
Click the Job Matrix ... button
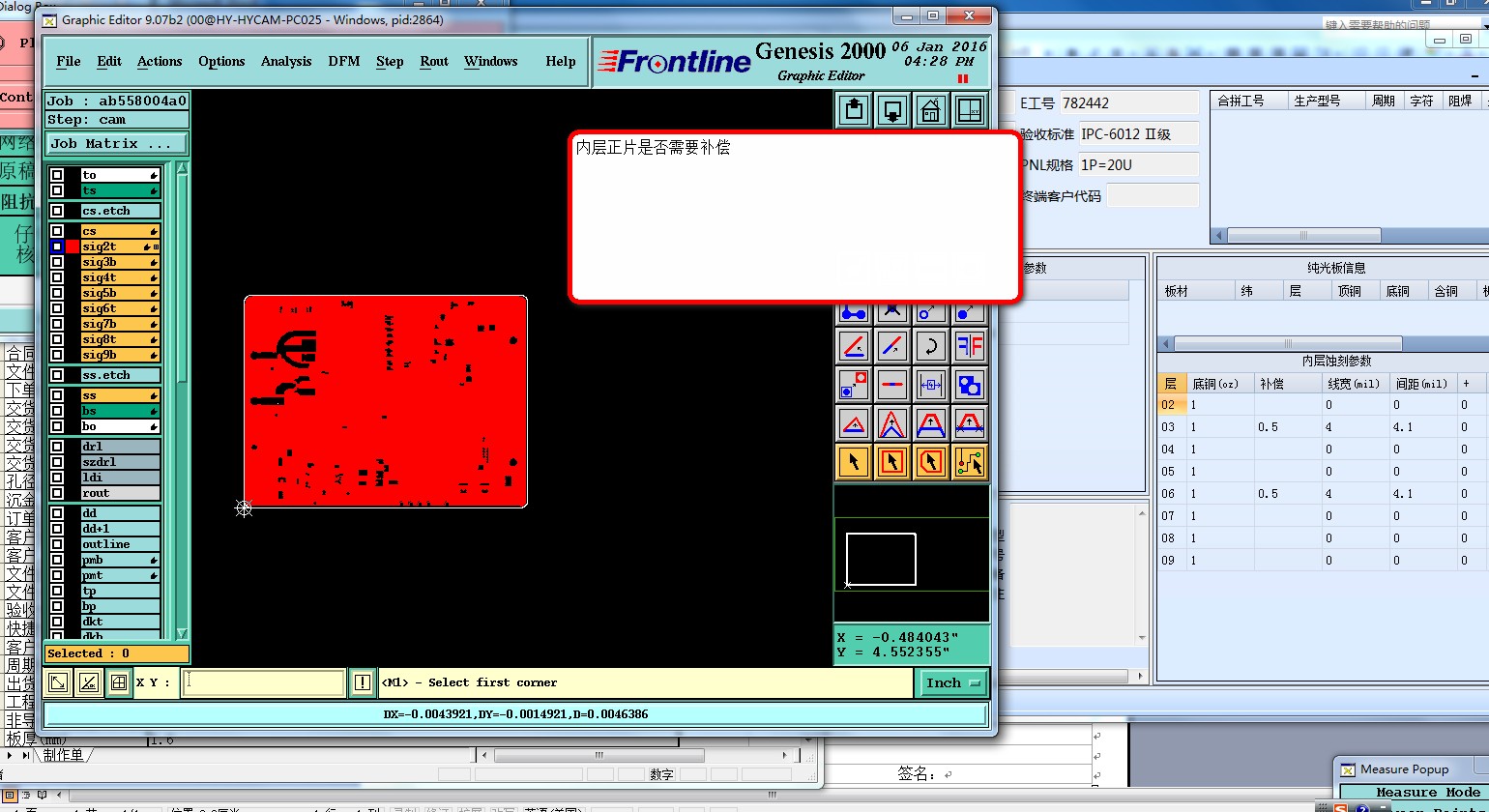[x=117, y=143]
